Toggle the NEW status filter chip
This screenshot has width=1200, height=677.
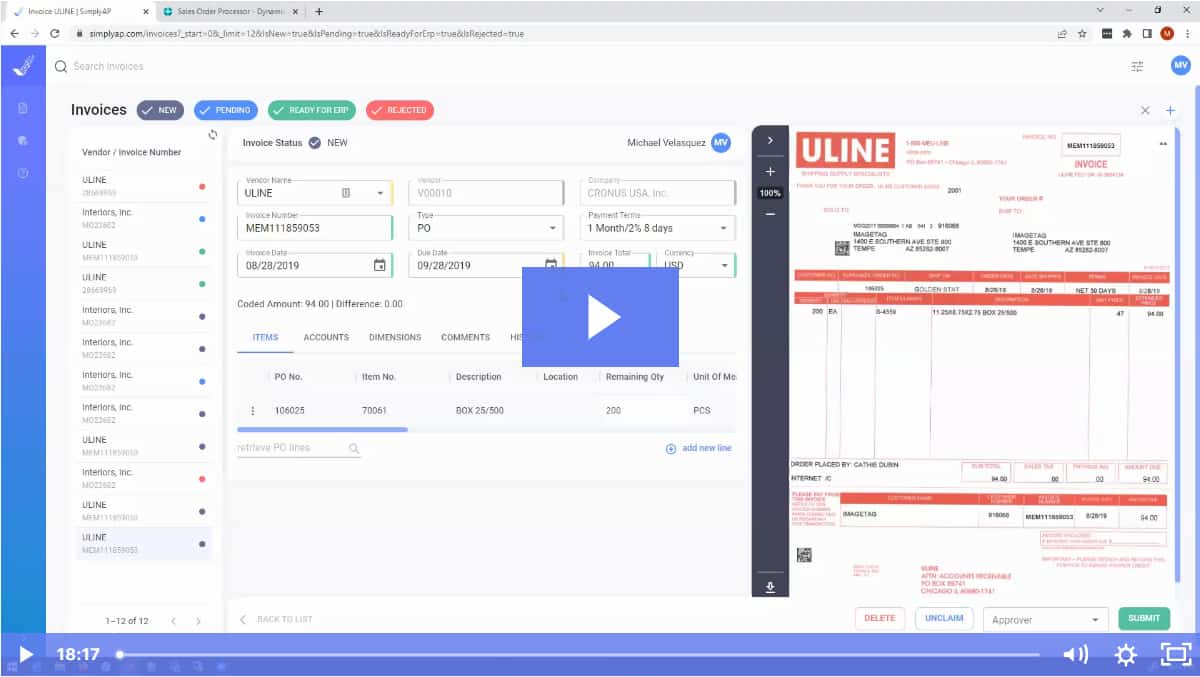[160, 110]
